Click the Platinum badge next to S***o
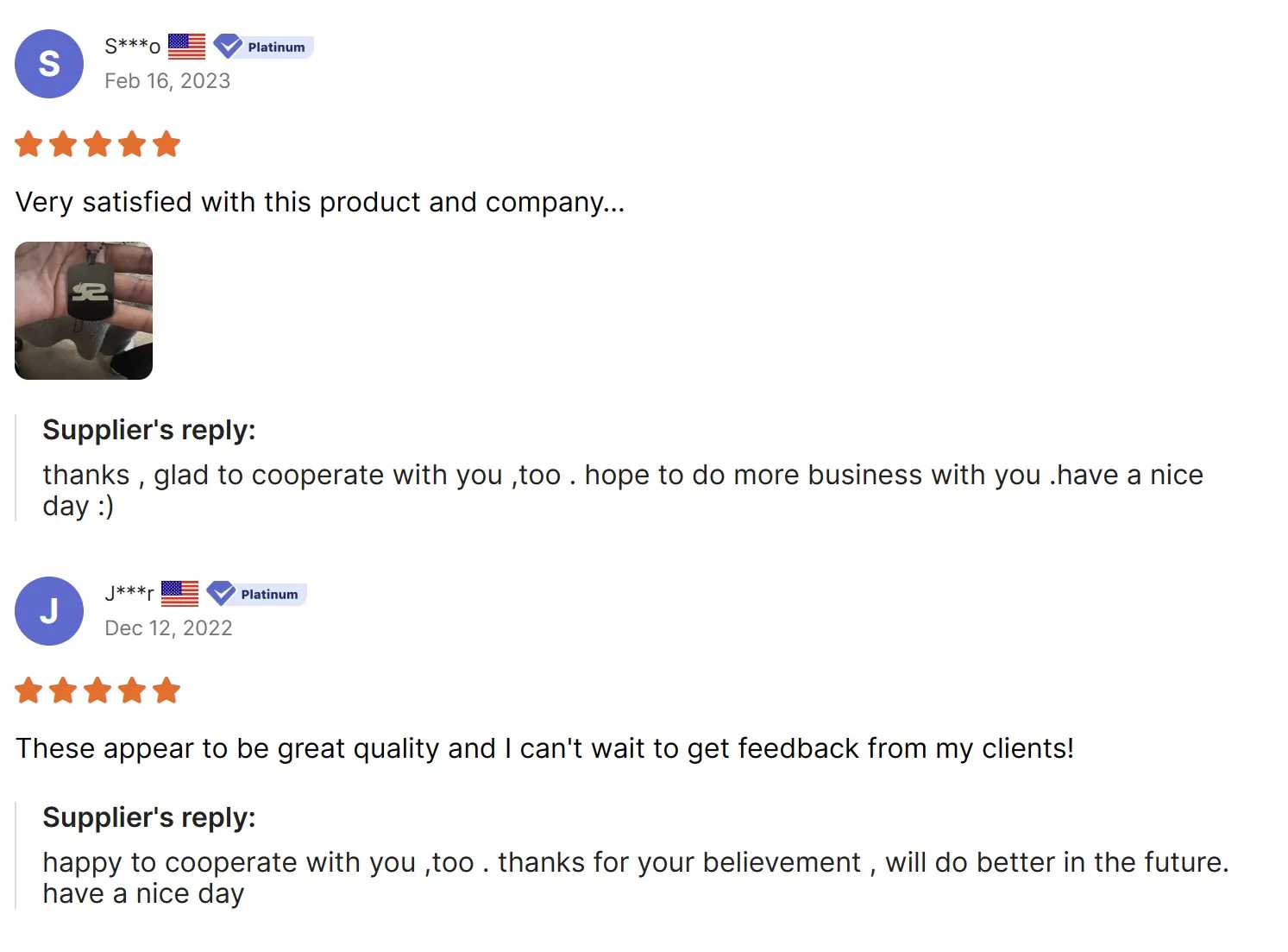Screen dimensions: 1288x952 pos(264,47)
